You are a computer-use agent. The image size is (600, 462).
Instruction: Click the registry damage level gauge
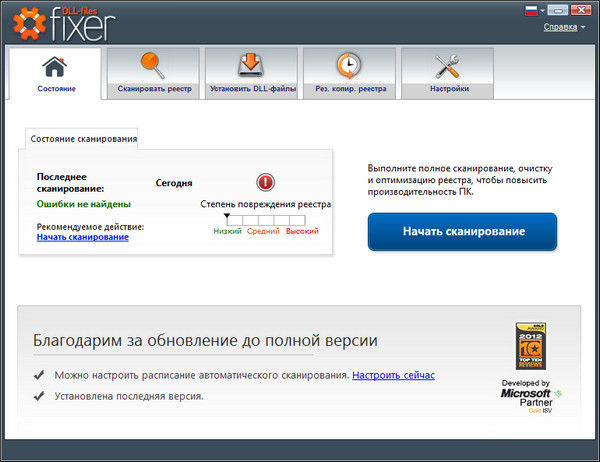tap(266, 220)
